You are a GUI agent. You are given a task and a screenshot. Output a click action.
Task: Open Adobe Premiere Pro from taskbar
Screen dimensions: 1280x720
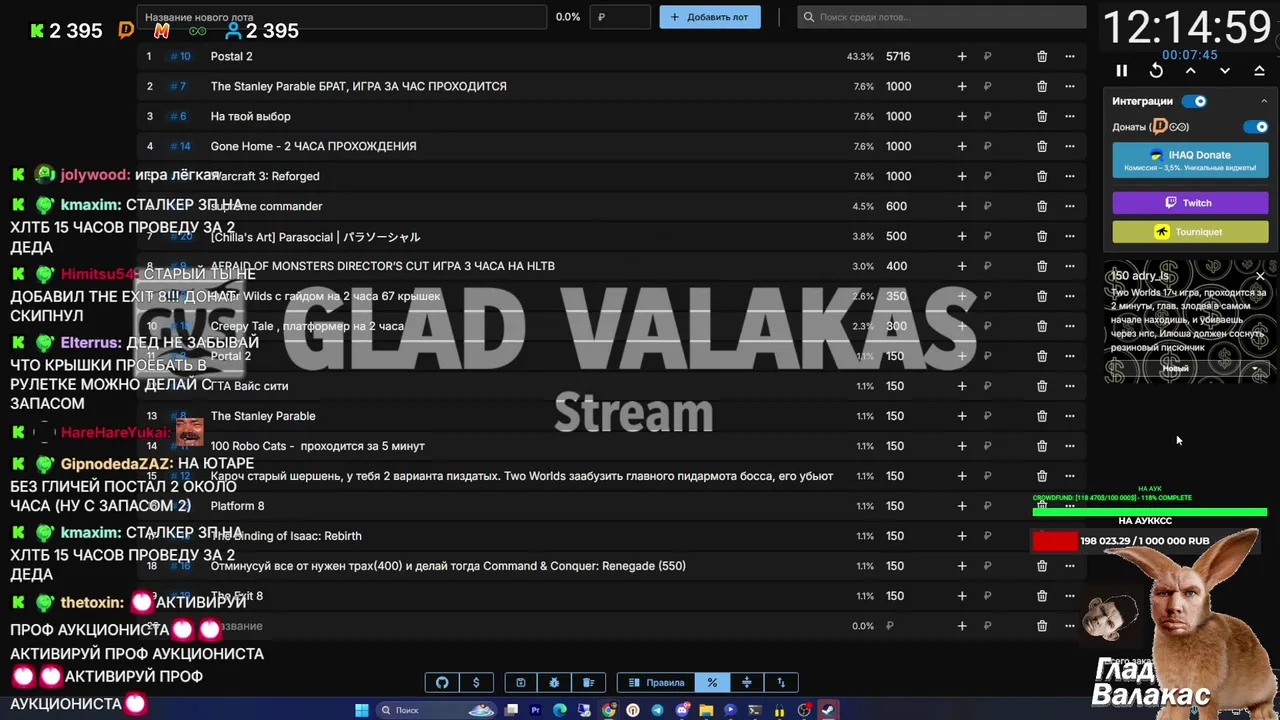tap(535, 711)
